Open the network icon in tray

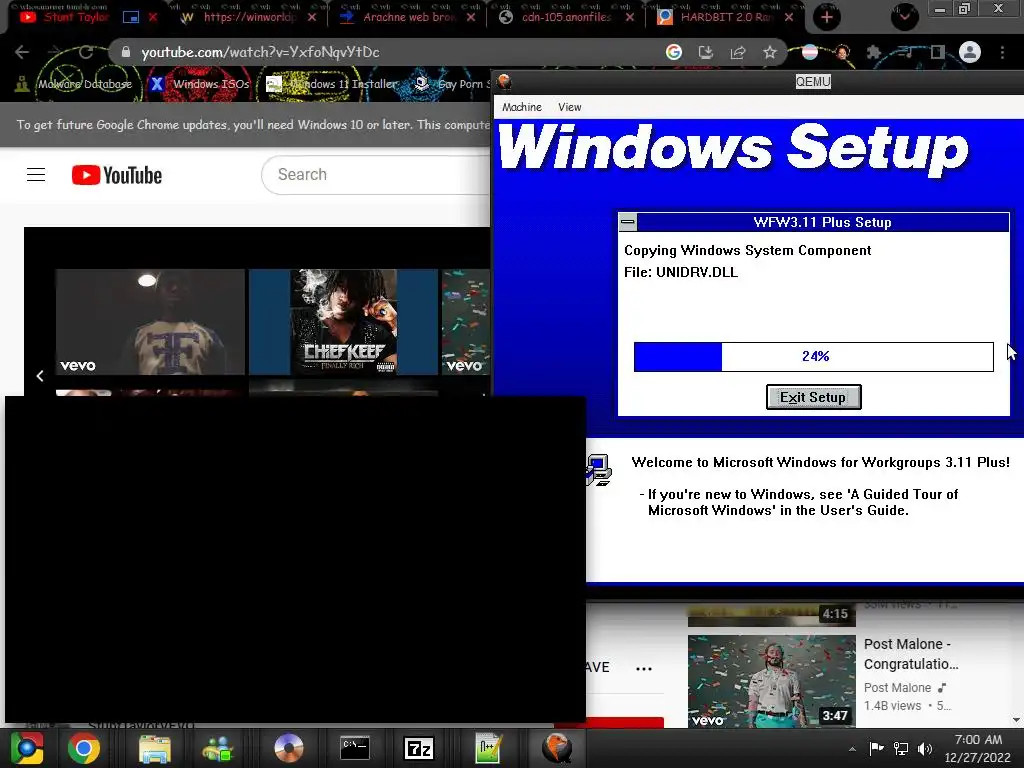click(x=901, y=748)
